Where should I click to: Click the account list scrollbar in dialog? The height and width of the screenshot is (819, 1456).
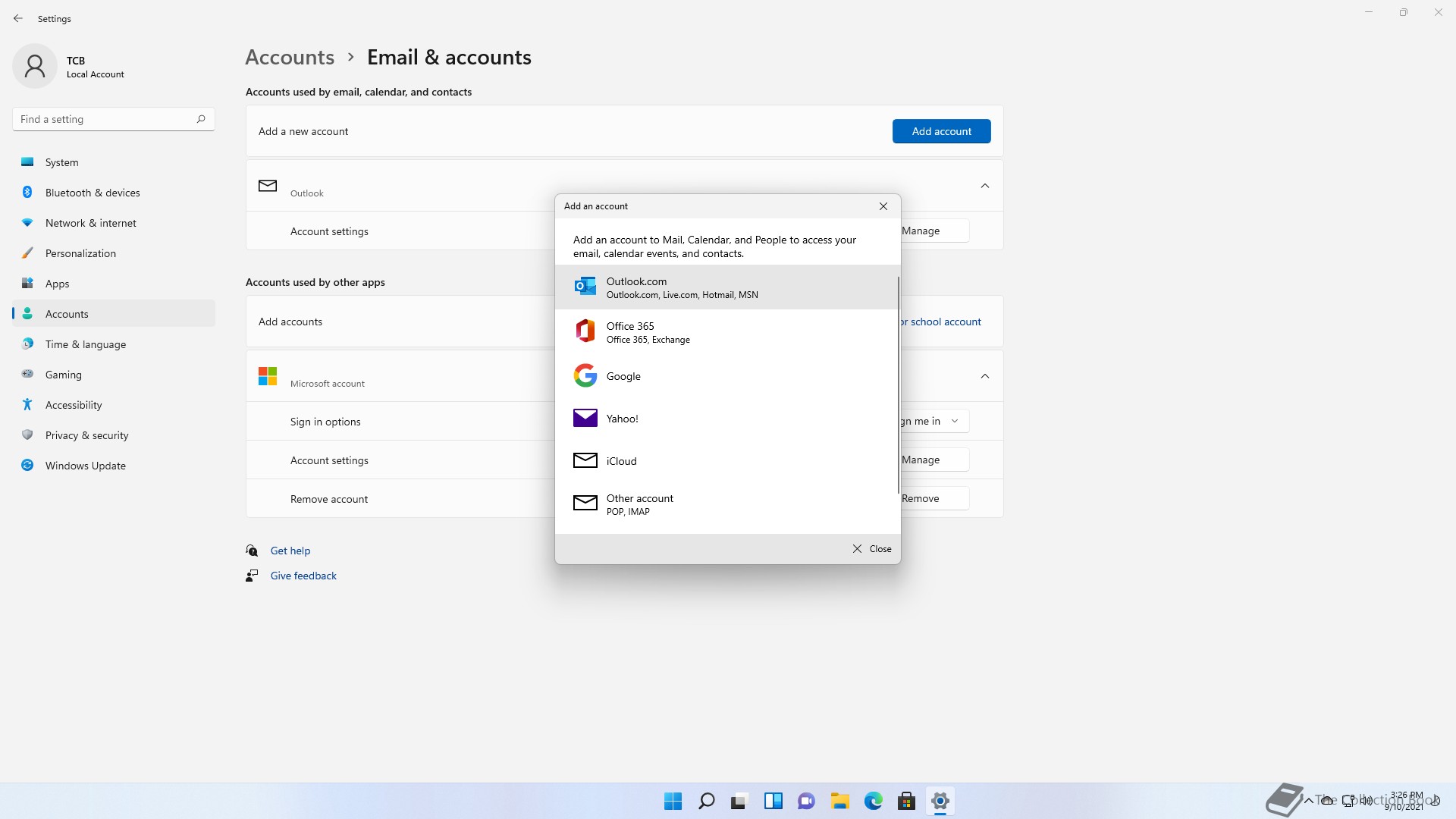(898, 384)
